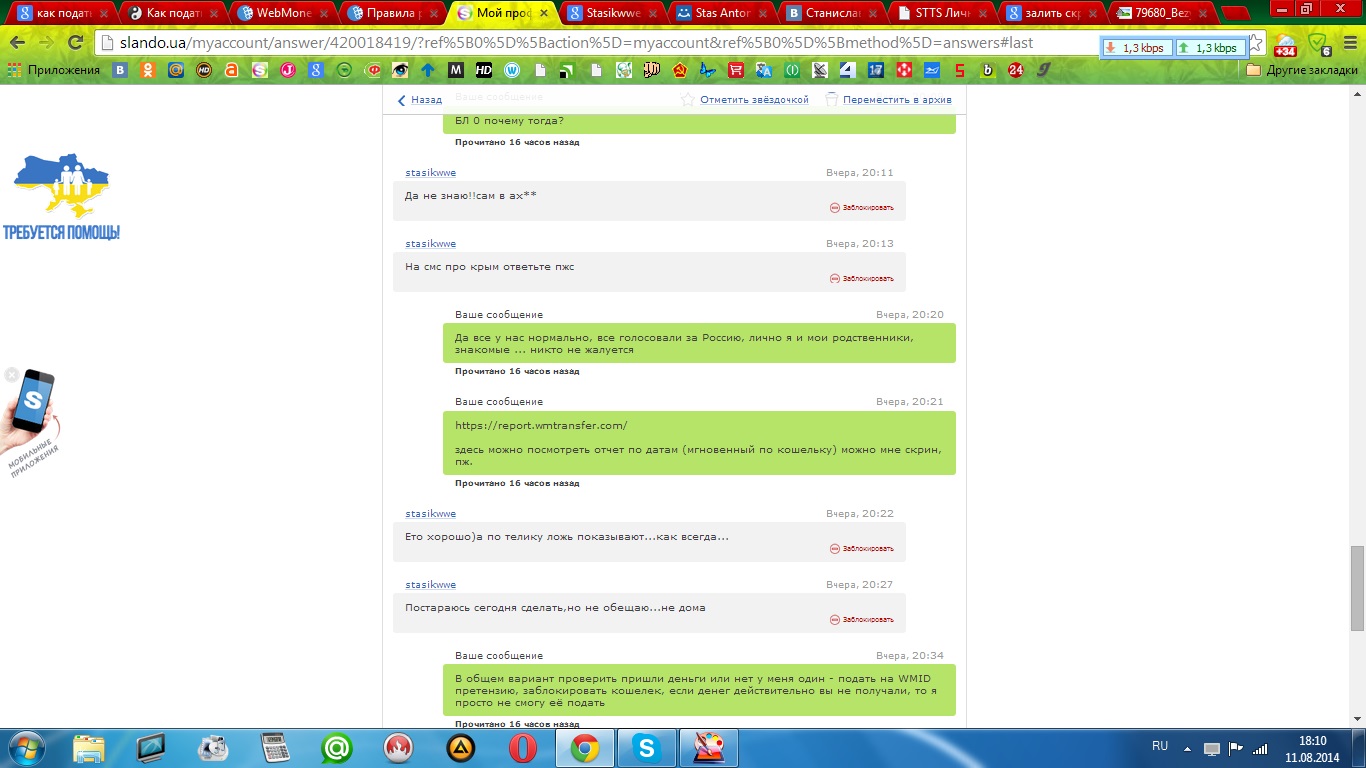Screen dimensions: 1366x768
Task: Block sender on 'Да не знаю' message
Action: (x=862, y=208)
